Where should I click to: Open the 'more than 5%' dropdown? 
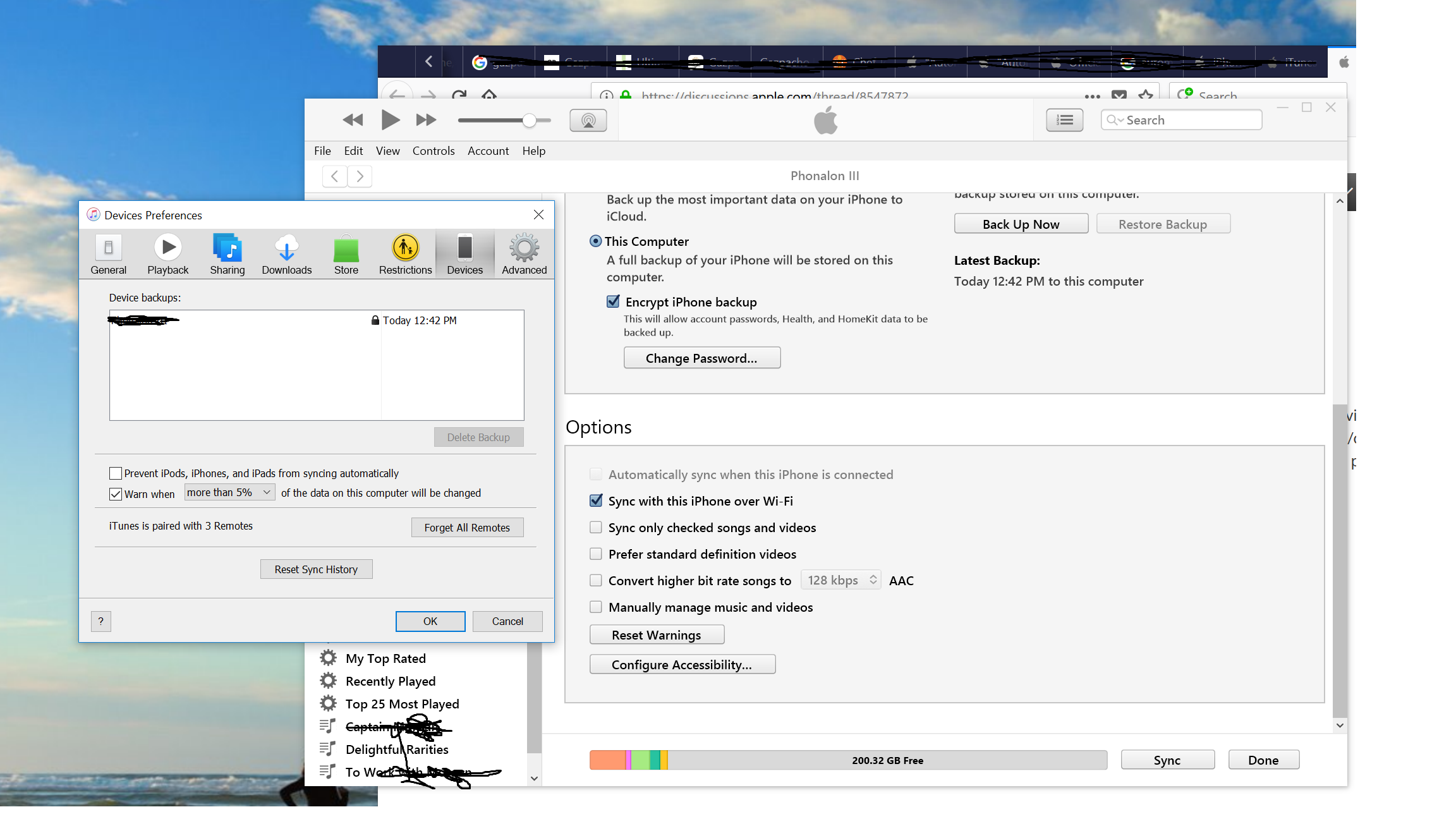(x=229, y=492)
